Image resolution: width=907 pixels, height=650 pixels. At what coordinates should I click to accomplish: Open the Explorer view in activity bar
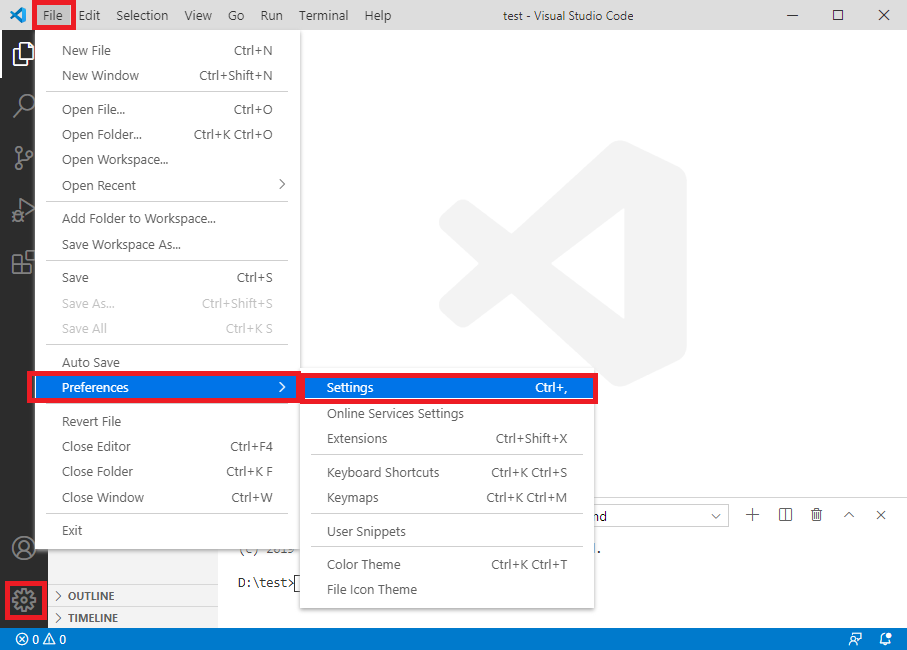coord(23,54)
